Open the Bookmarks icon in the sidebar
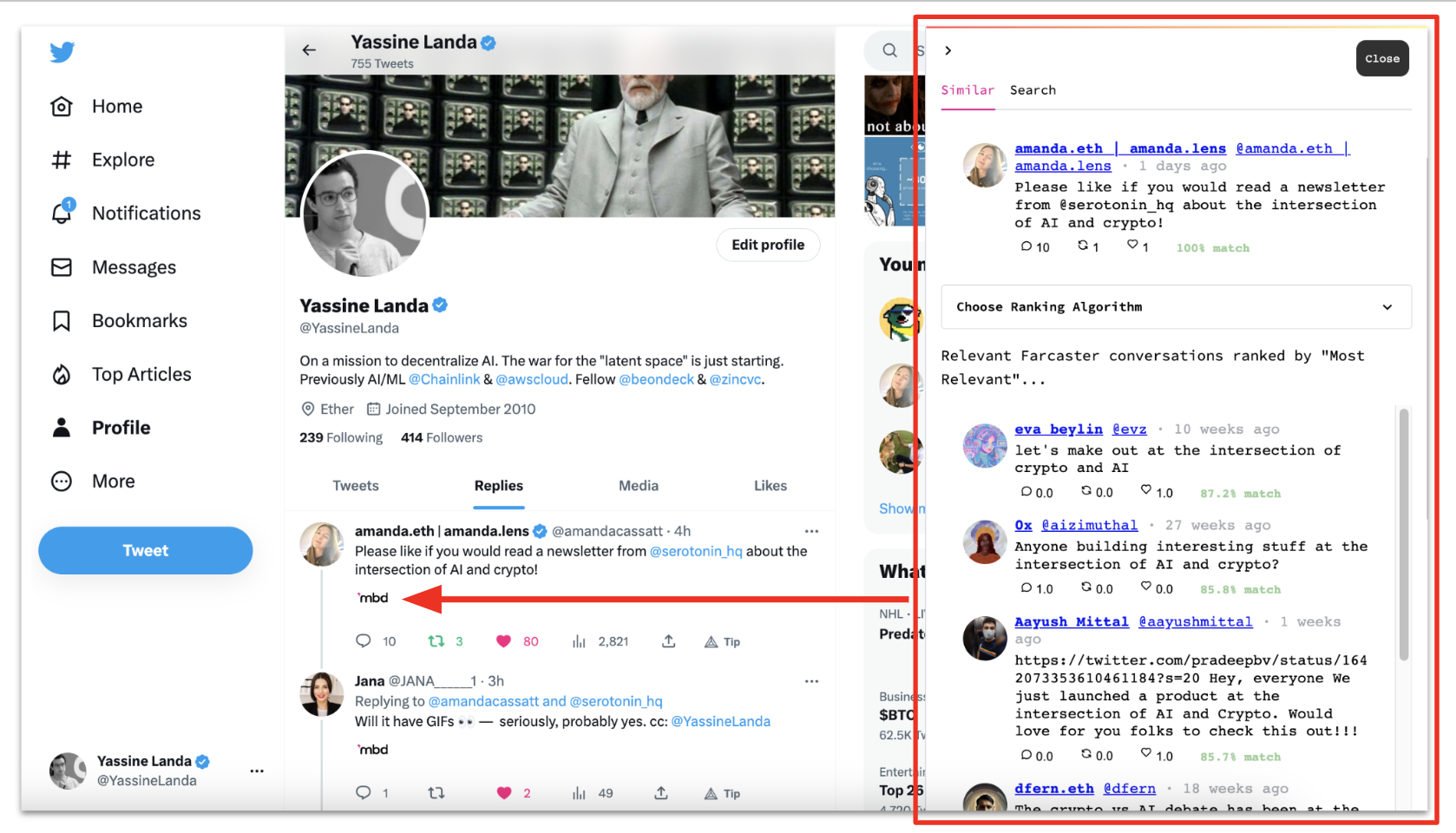Screen dimensions: 1456x833 (62, 321)
